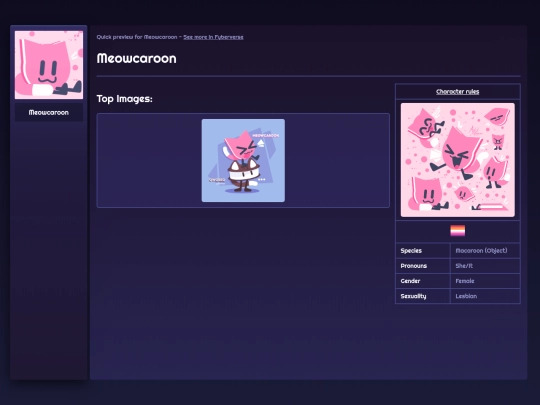Click the Sexuality label cell
This screenshot has height=405, width=540.
click(x=423, y=296)
